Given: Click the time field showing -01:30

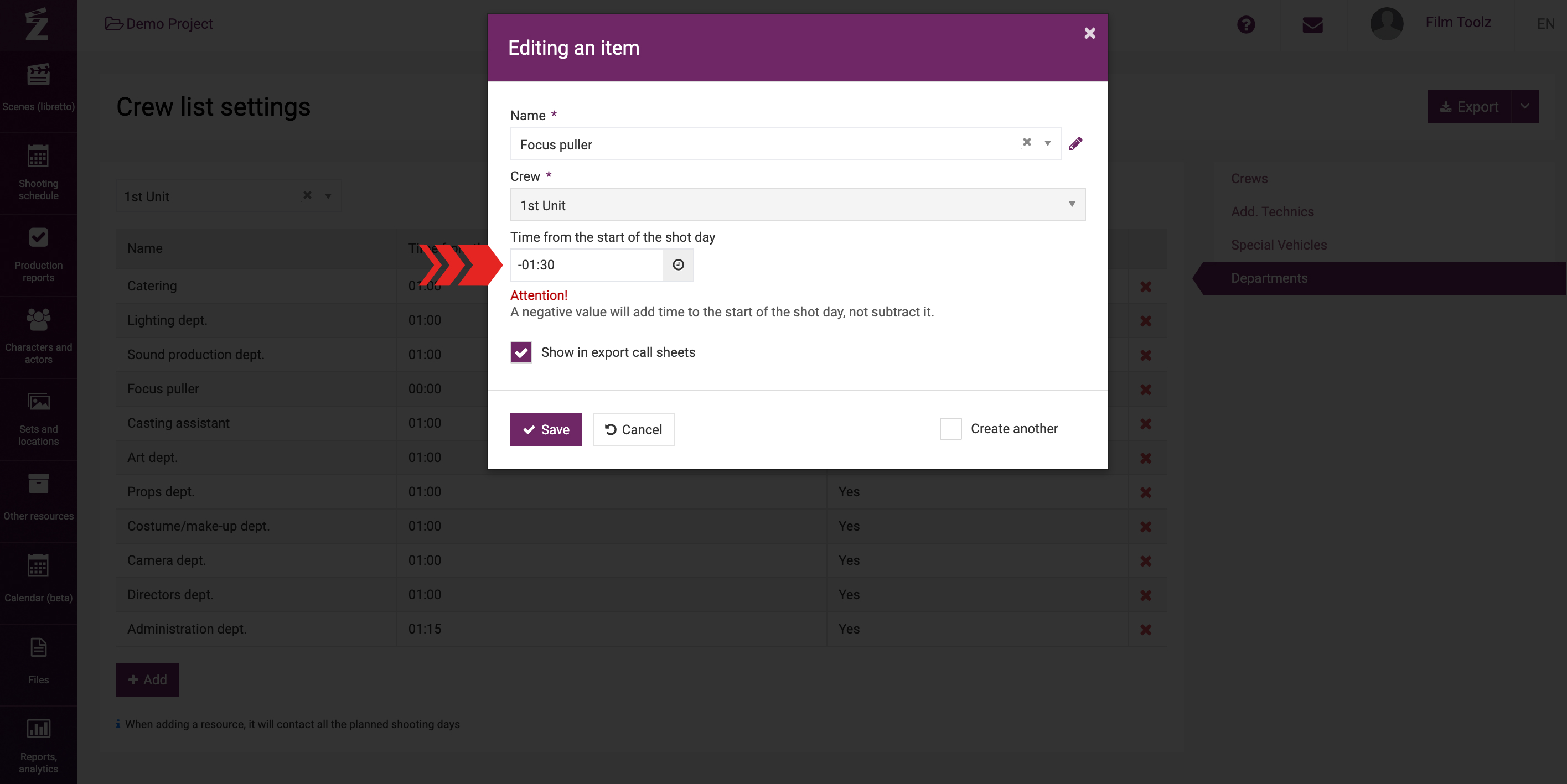Looking at the screenshot, I should coord(586,264).
